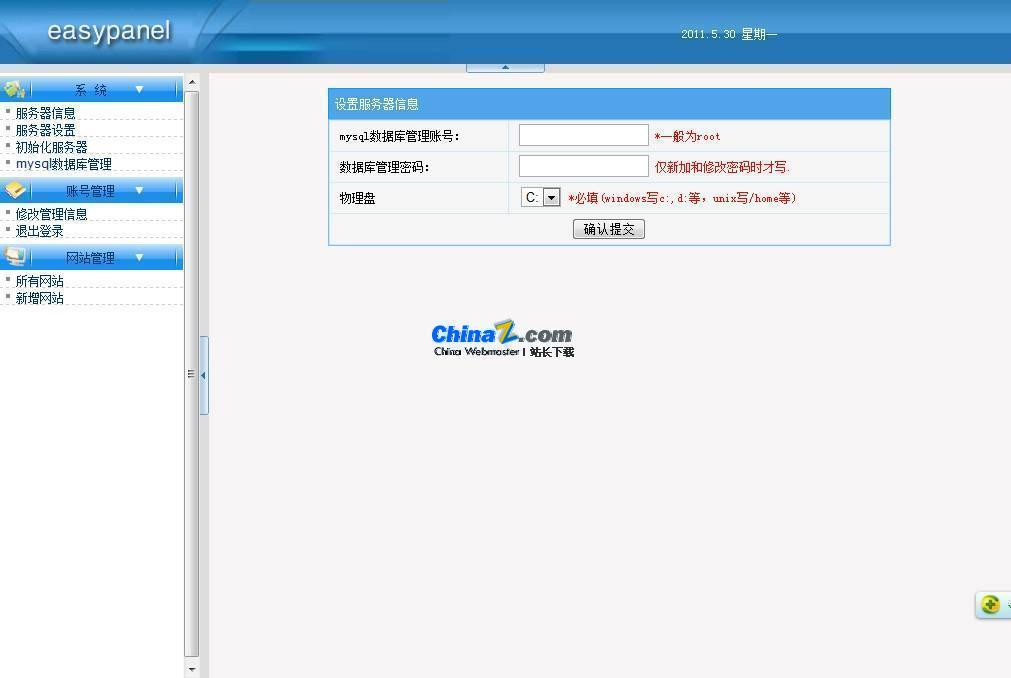Image resolution: width=1011 pixels, height=678 pixels.
Task: Click the sidebar scrollbar down arrow
Action: [191, 670]
